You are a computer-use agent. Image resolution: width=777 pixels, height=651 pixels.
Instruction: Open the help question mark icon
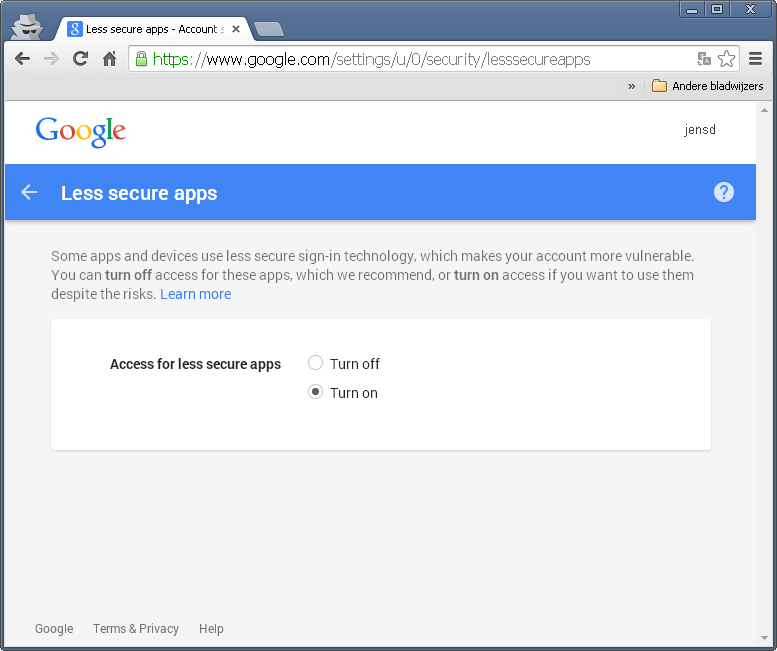(723, 192)
